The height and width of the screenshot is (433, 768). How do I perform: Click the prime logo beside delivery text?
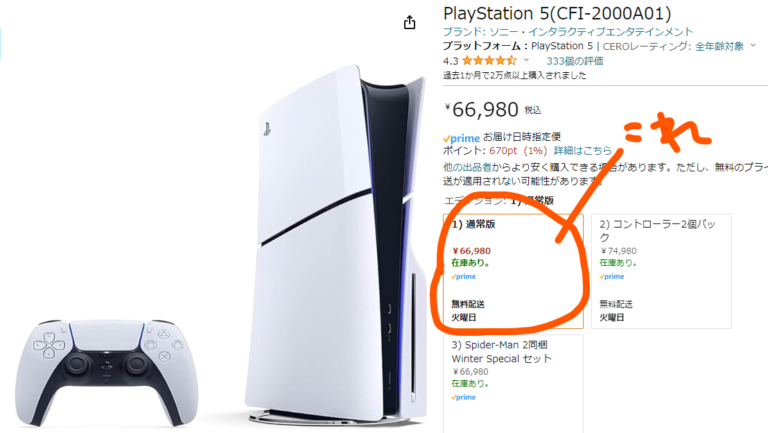pos(461,138)
